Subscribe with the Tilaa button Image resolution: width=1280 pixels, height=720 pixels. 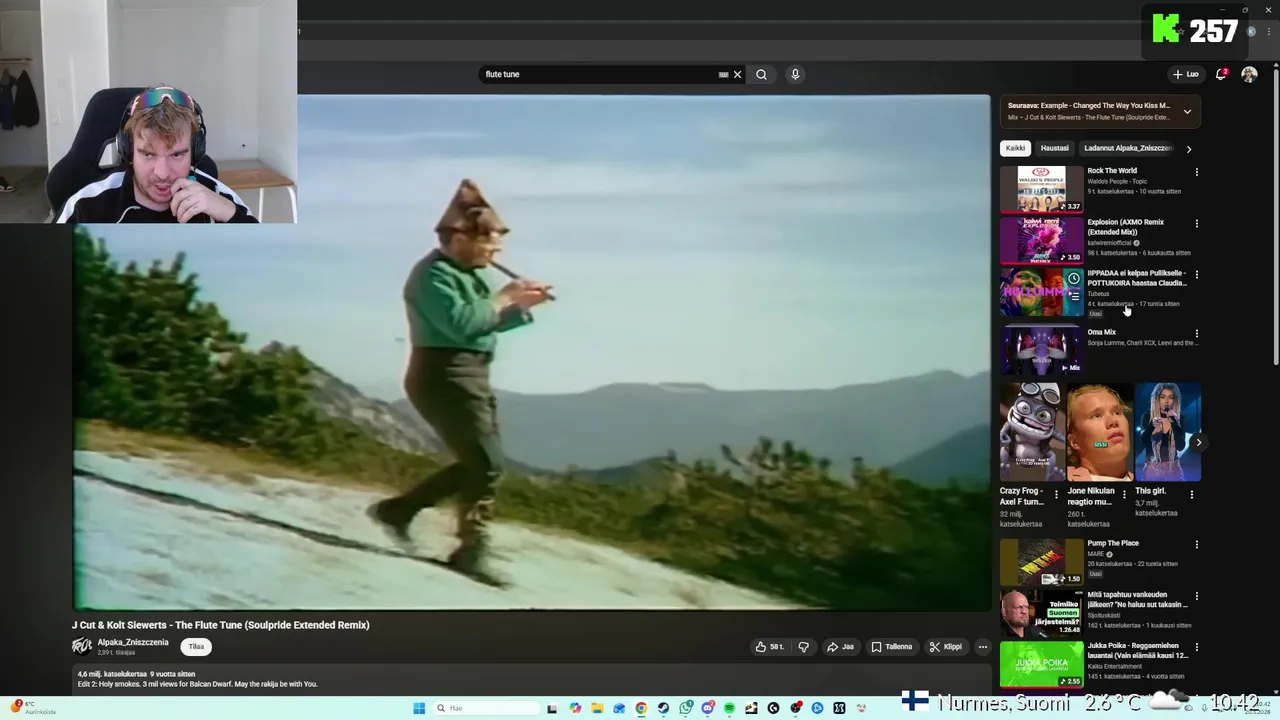coord(196,647)
